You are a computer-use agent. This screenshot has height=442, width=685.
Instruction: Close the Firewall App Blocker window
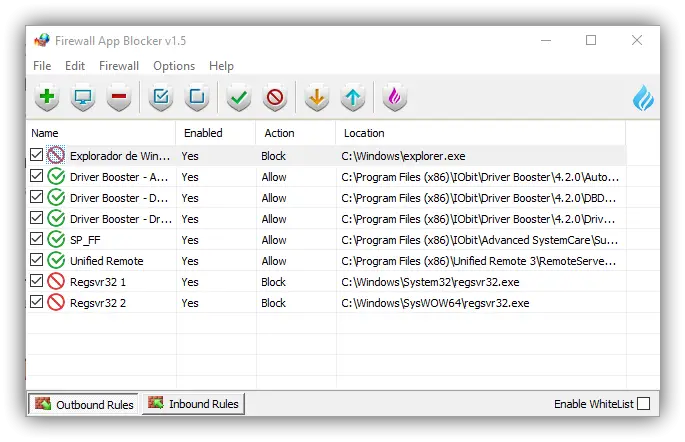click(637, 40)
